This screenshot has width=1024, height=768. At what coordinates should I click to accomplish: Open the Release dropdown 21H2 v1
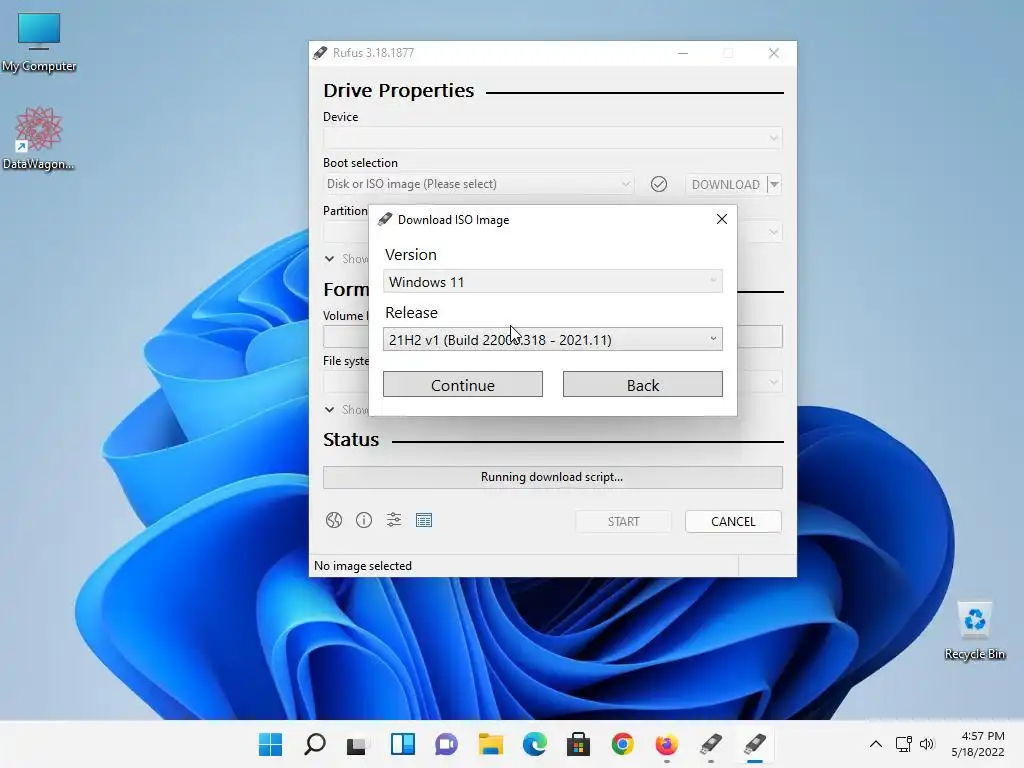tap(552, 339)
